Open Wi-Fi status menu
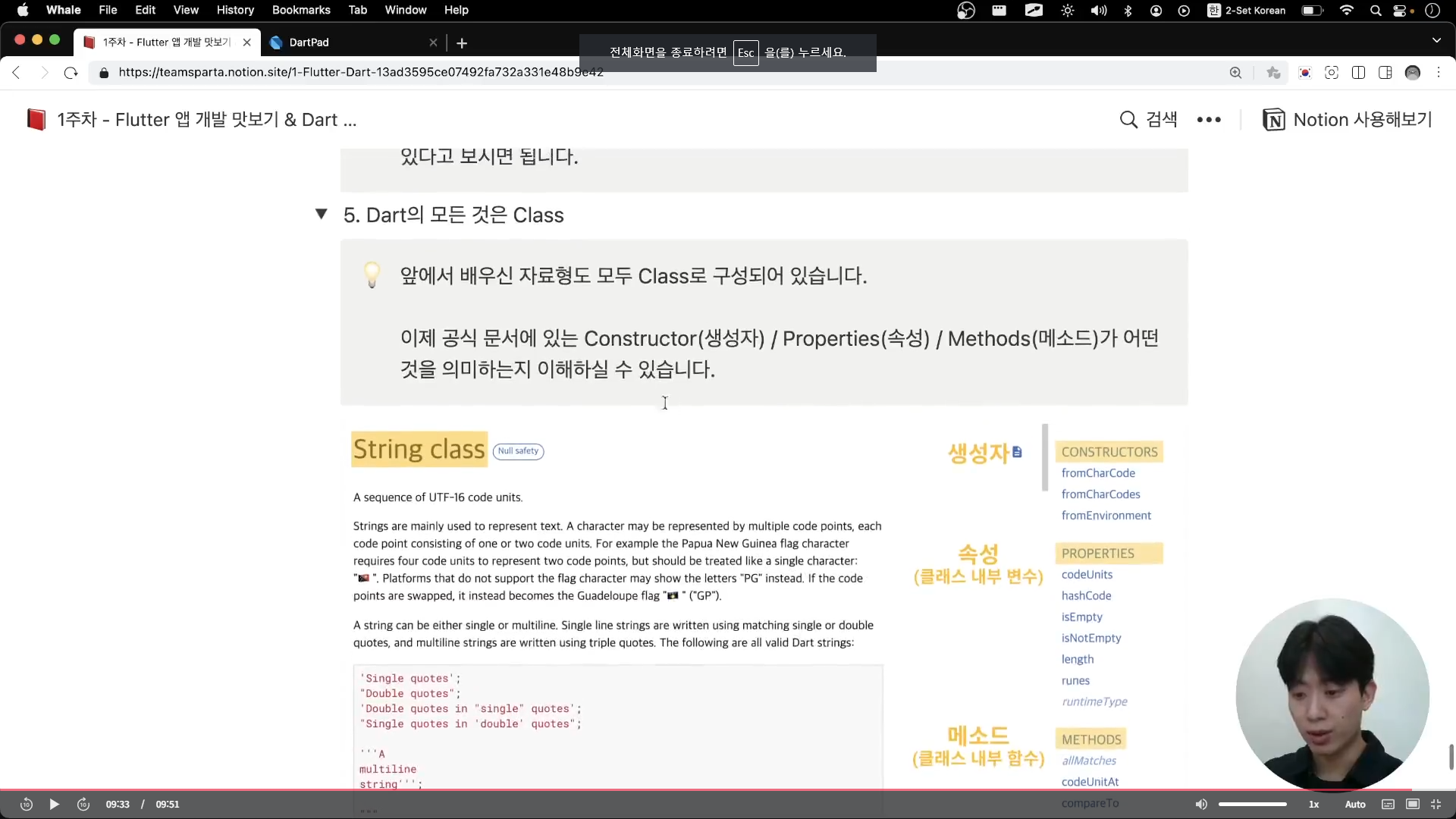The width and height of the screenshot is (1456, 819). tap(1347, 11)
